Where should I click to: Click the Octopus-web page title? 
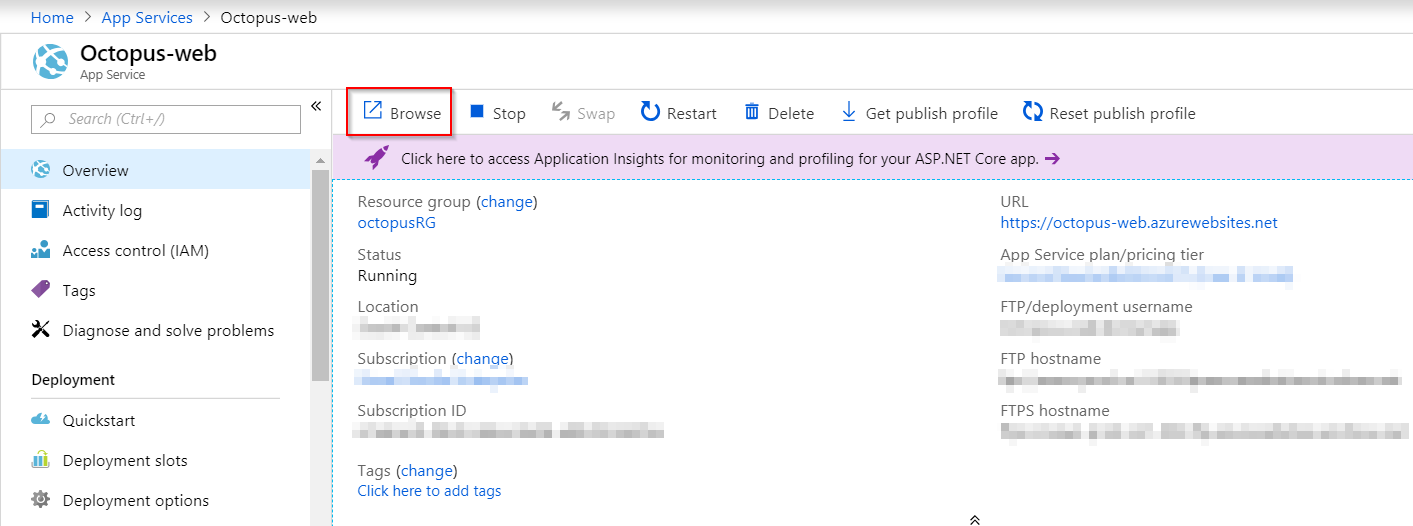148,53
